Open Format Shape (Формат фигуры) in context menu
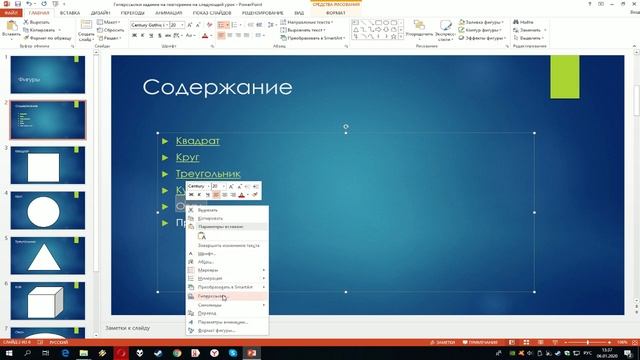Viewport: 640px width, 360px height. pos(227,331)
